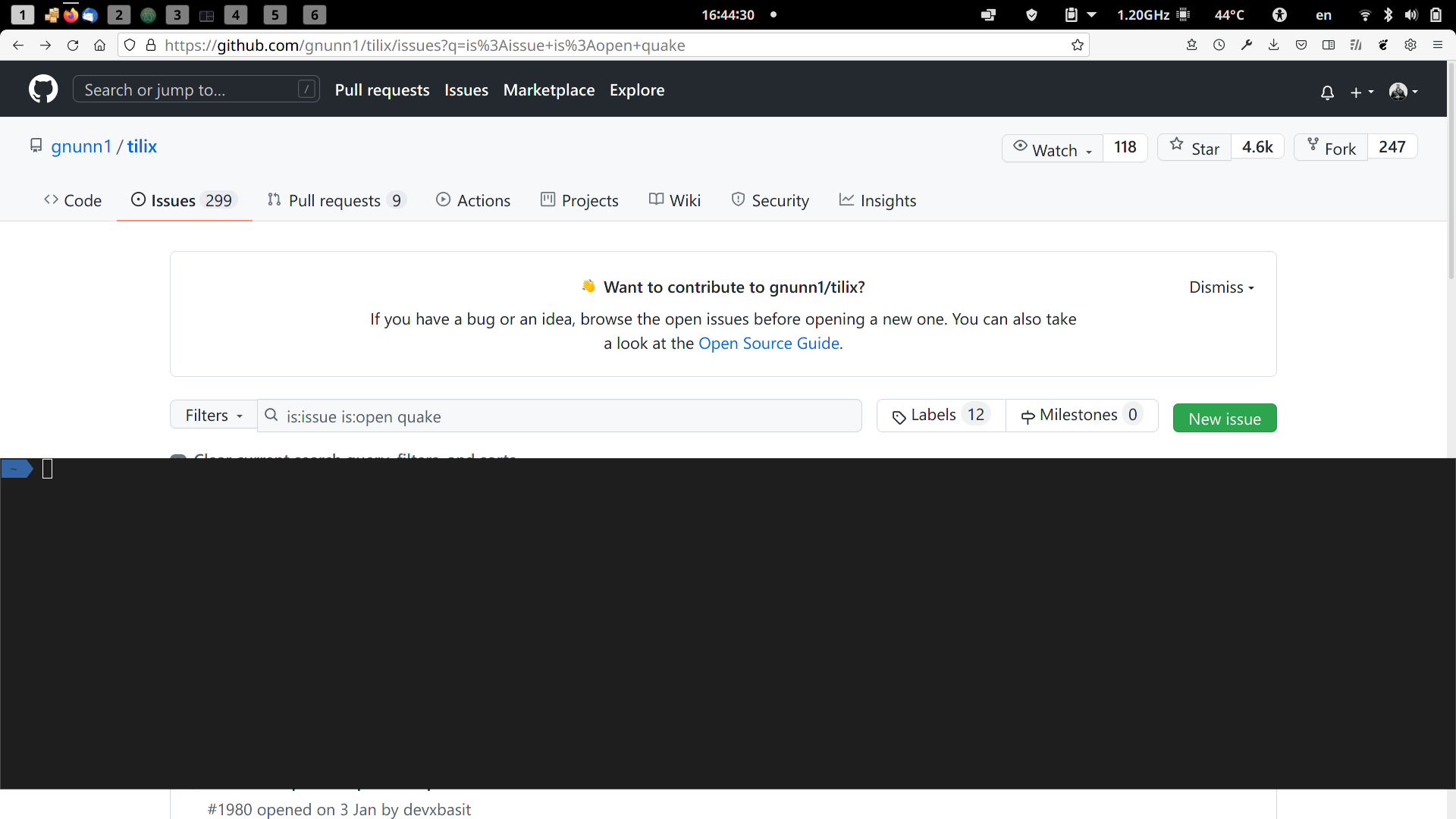Open the downloads arrow icon
This screenshot has height=819, width=1456.
1274,45
